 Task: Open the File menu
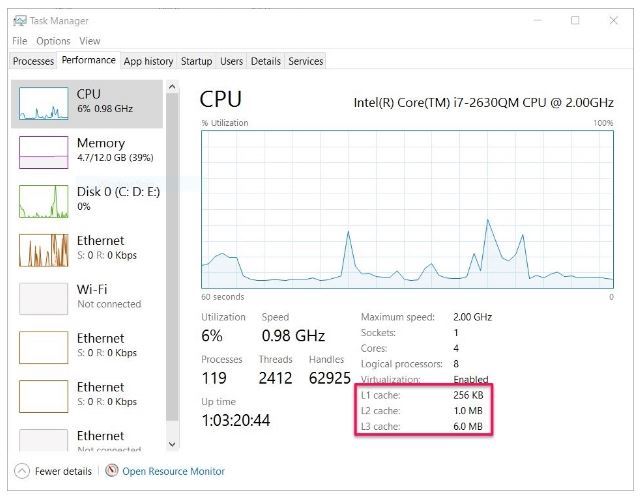19,41
